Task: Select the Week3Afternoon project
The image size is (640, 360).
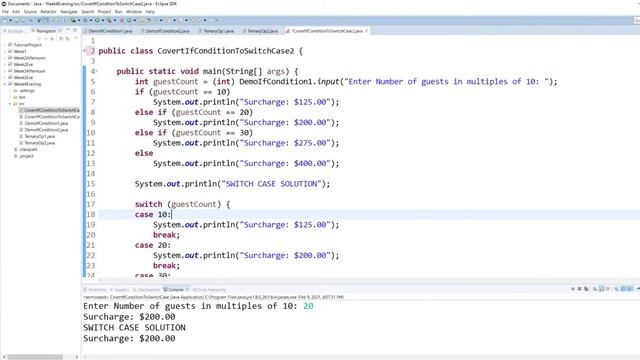Action: (x=29, y=71)
